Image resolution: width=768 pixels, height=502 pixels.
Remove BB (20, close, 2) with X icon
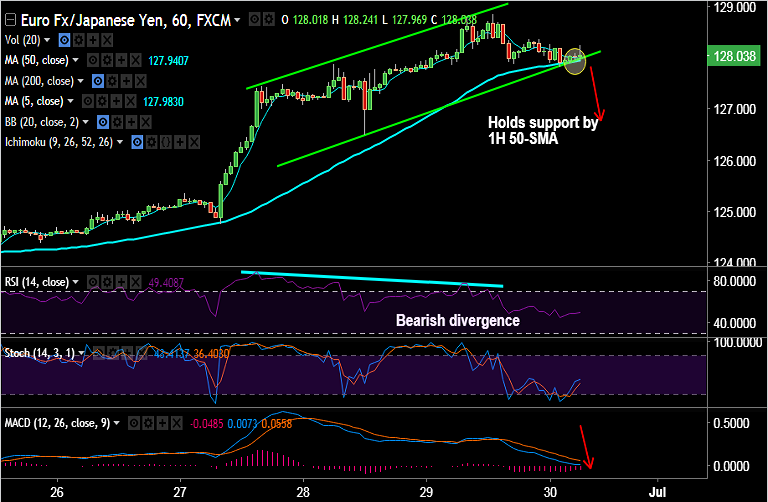[145, 122]
